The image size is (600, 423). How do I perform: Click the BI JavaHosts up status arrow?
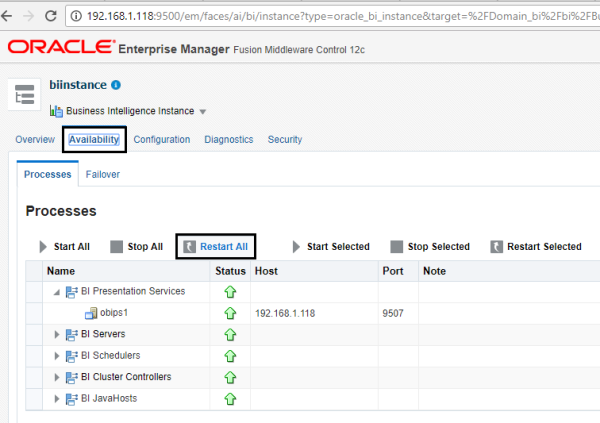click(x=230, y=399)
